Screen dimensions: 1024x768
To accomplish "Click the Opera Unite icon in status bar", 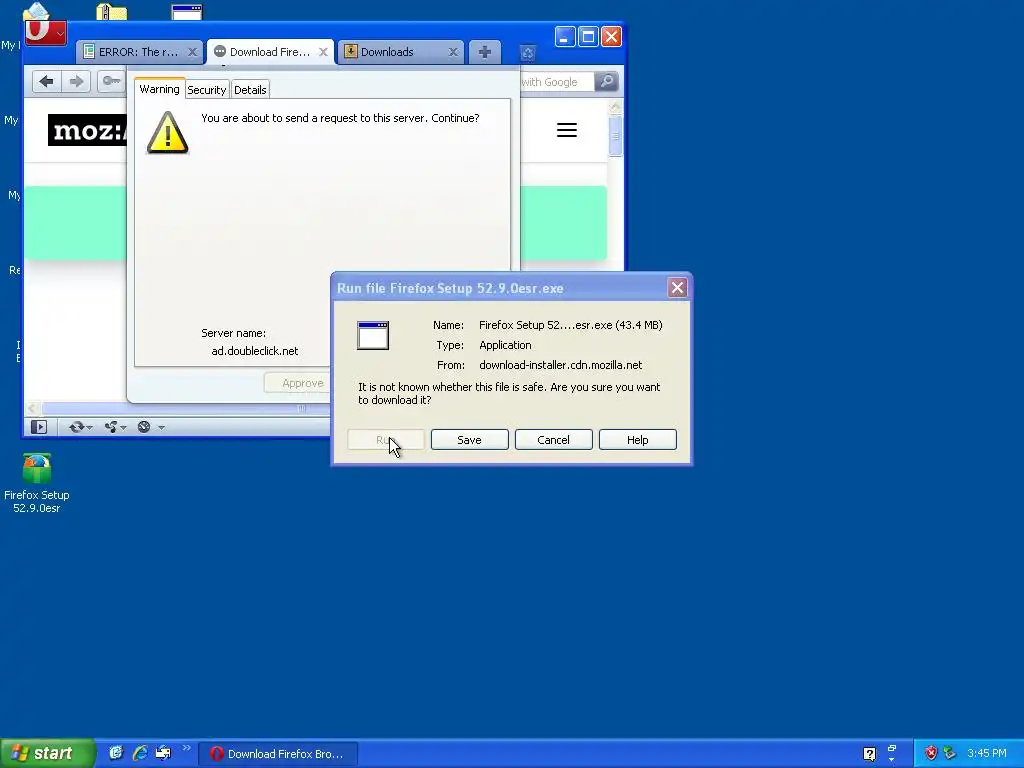I will [x=110, y=427].
